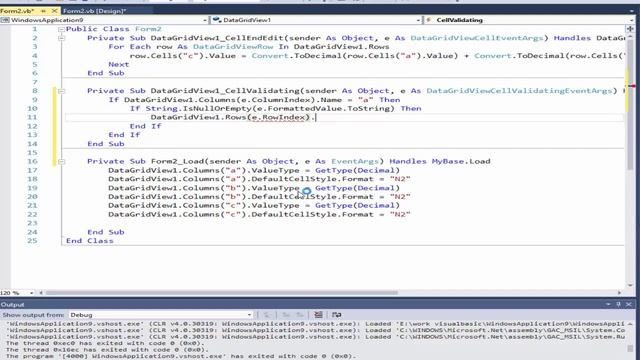
Task: Click underlined 'e.RowIndex' on line 11
Action: pyautogui.click(x=278, y=118)
